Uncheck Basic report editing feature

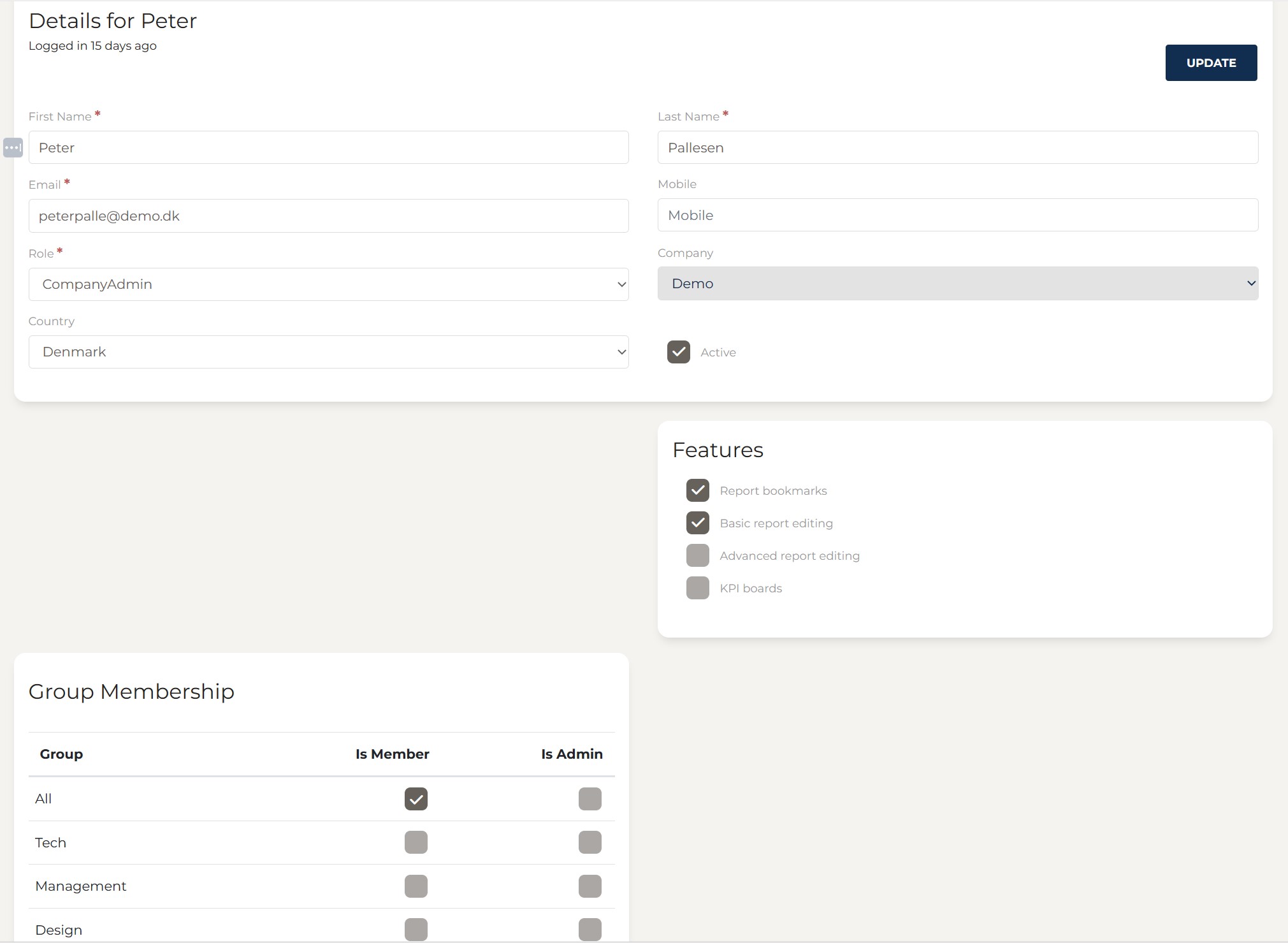(697, 523)
